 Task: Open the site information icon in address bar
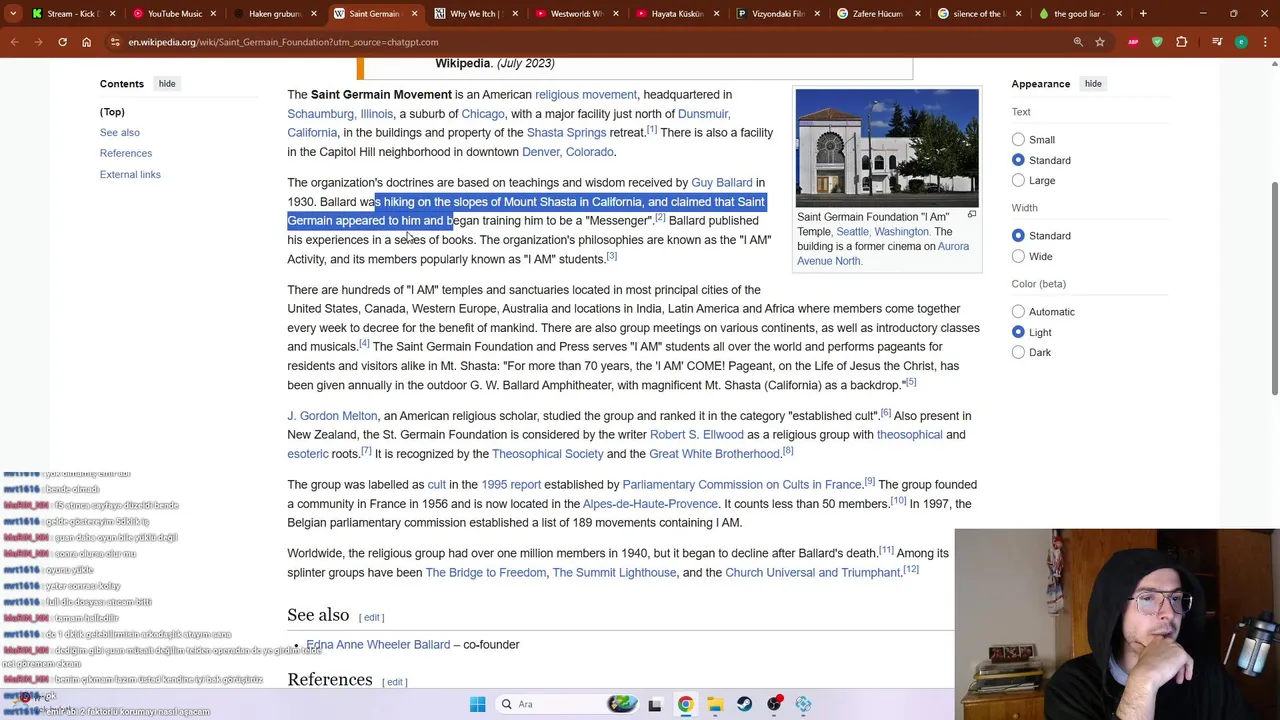point(115,42)
